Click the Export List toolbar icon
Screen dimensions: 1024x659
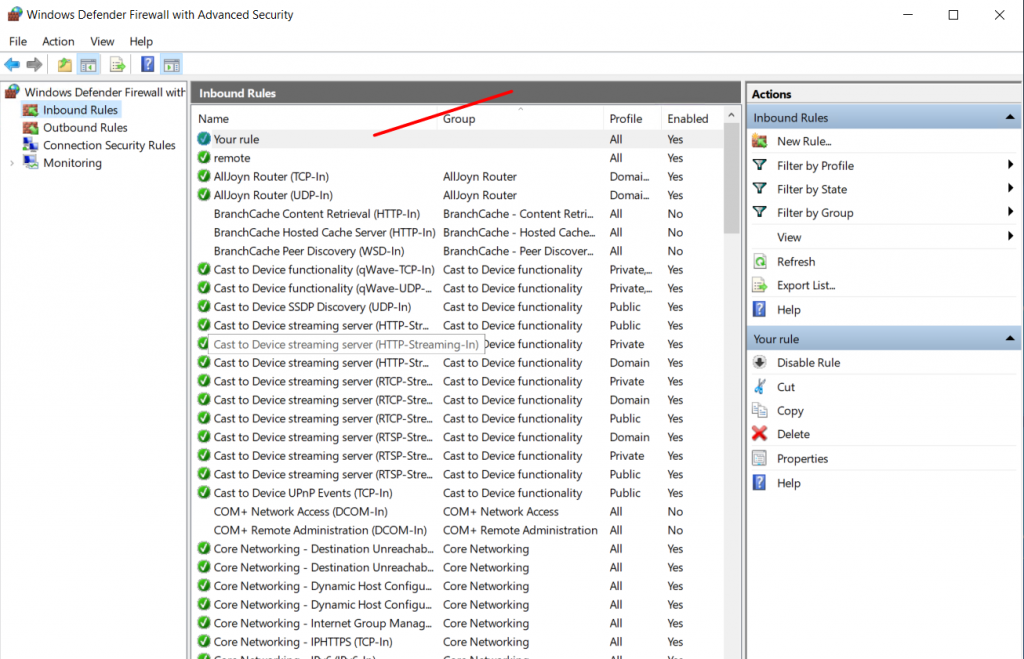(x=118, y=65)
